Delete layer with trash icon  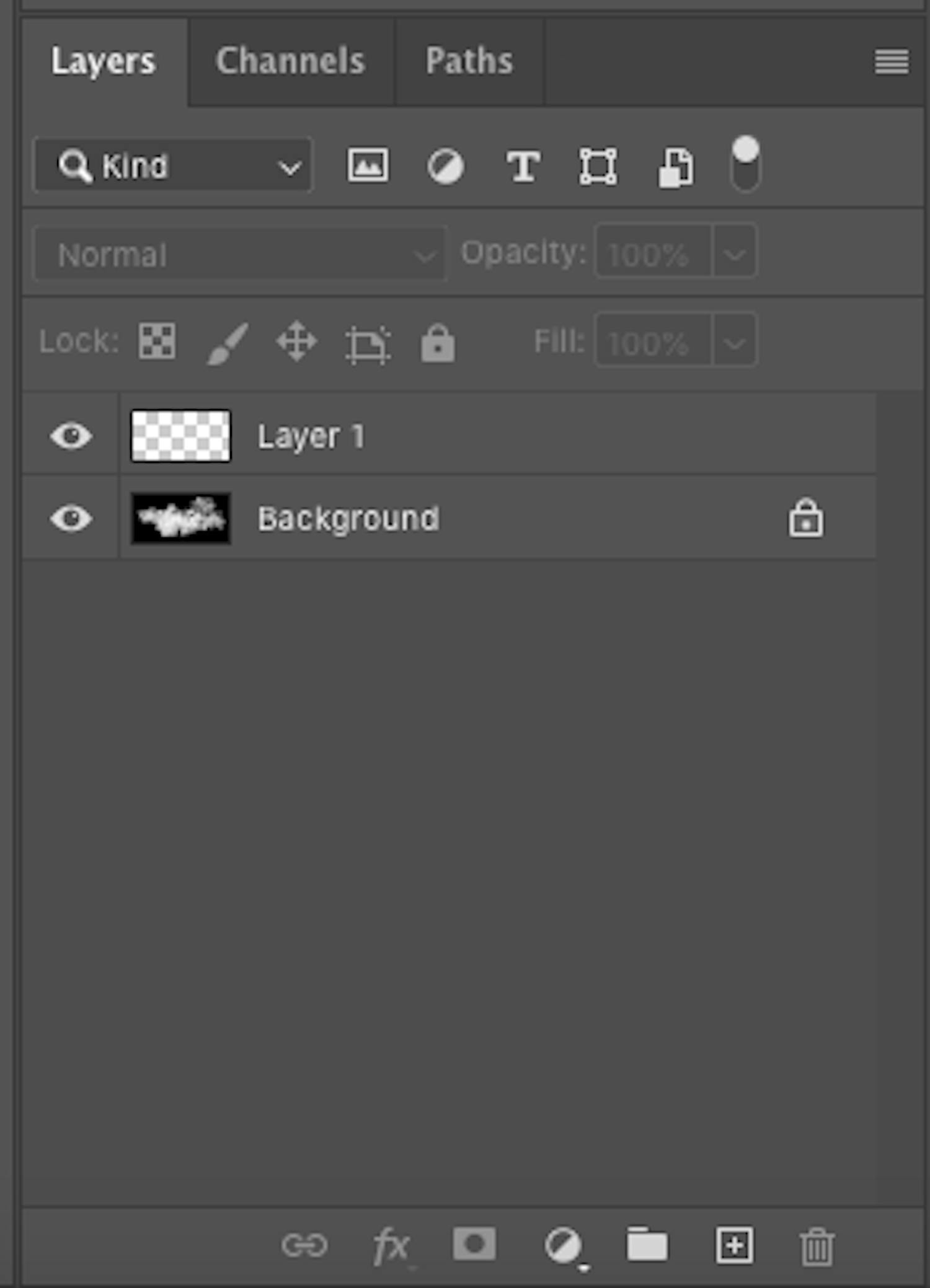point(817,1245)
